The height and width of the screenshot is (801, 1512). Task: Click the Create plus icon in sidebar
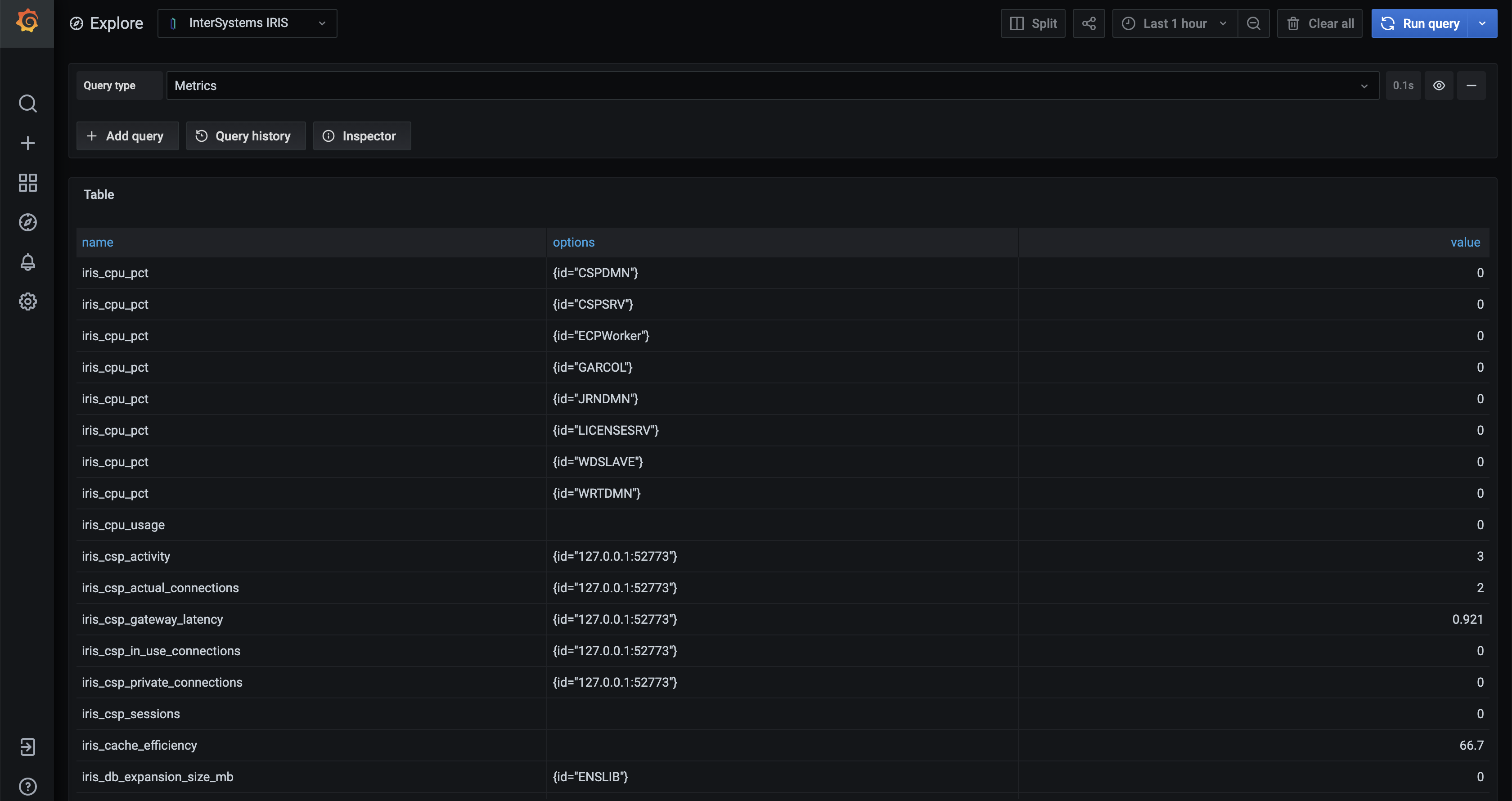[x=27, y=143]
